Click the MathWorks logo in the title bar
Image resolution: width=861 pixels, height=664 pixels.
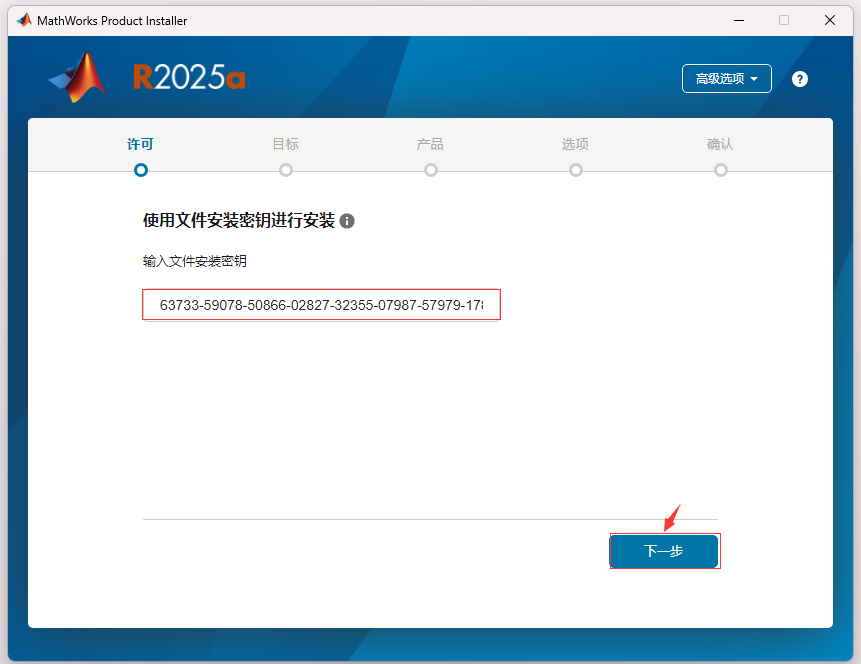point(24,20)
